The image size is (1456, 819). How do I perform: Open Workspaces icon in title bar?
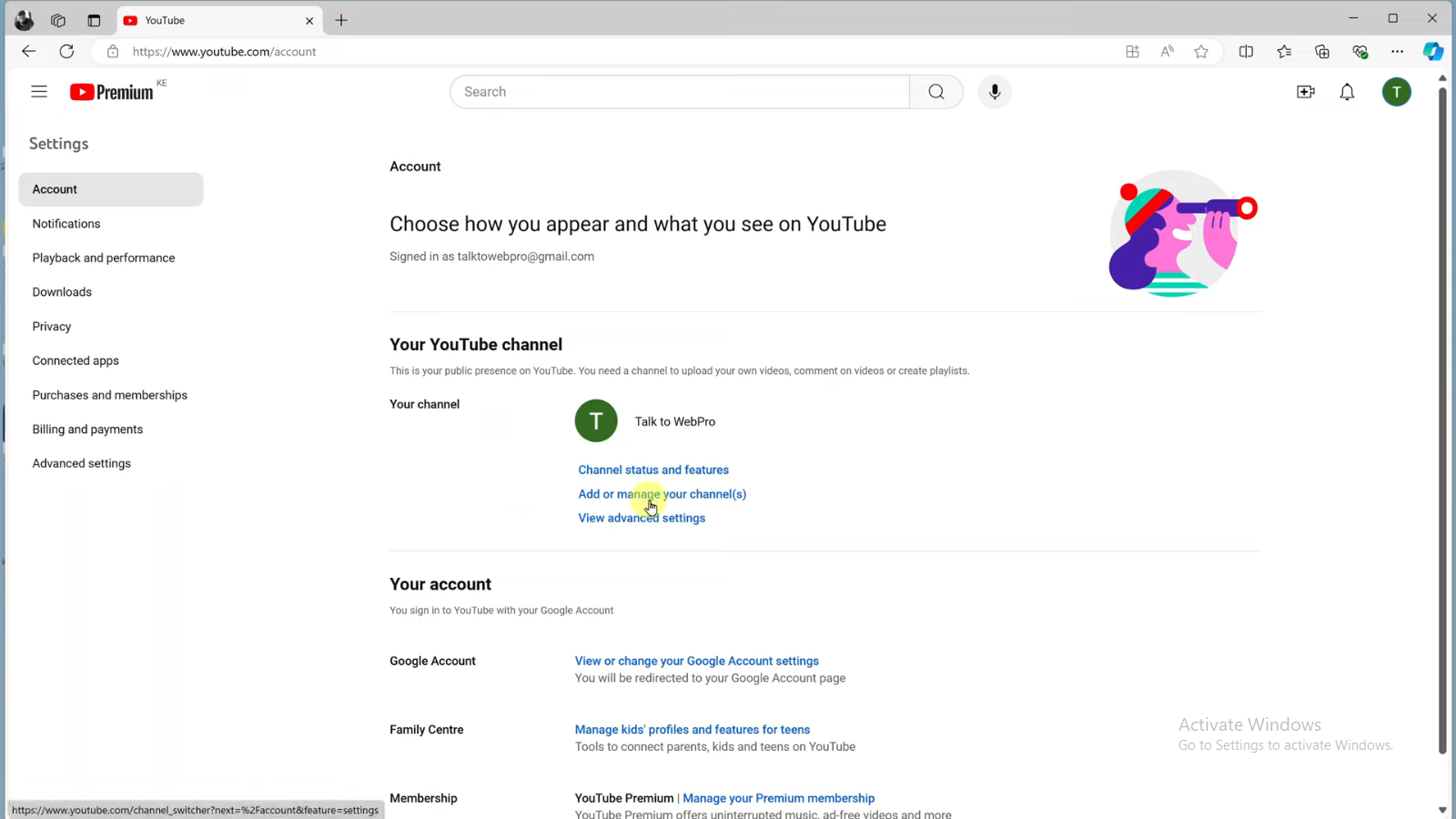(58, 20)
